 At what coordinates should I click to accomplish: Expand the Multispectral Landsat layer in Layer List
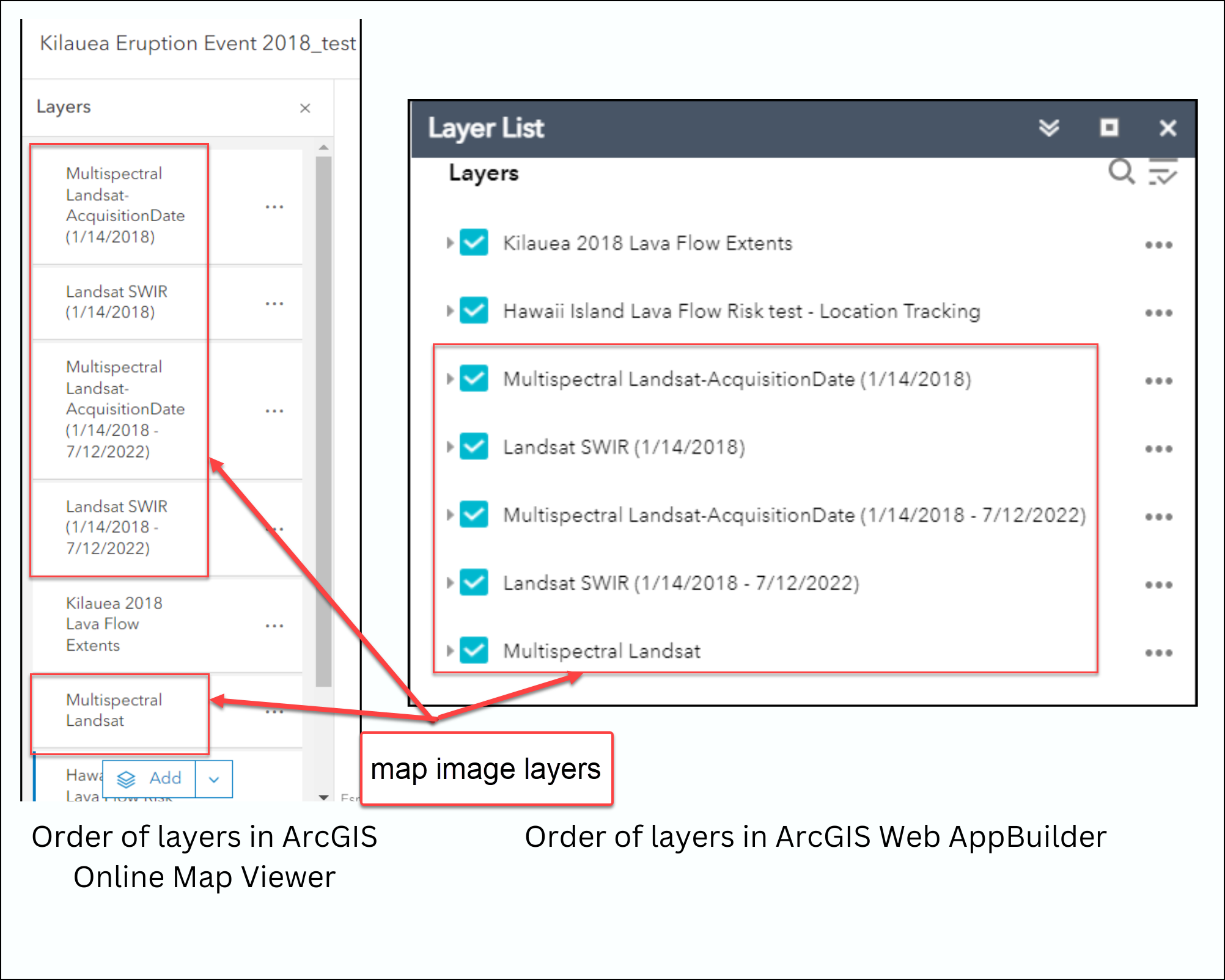(x=450, y=651)
